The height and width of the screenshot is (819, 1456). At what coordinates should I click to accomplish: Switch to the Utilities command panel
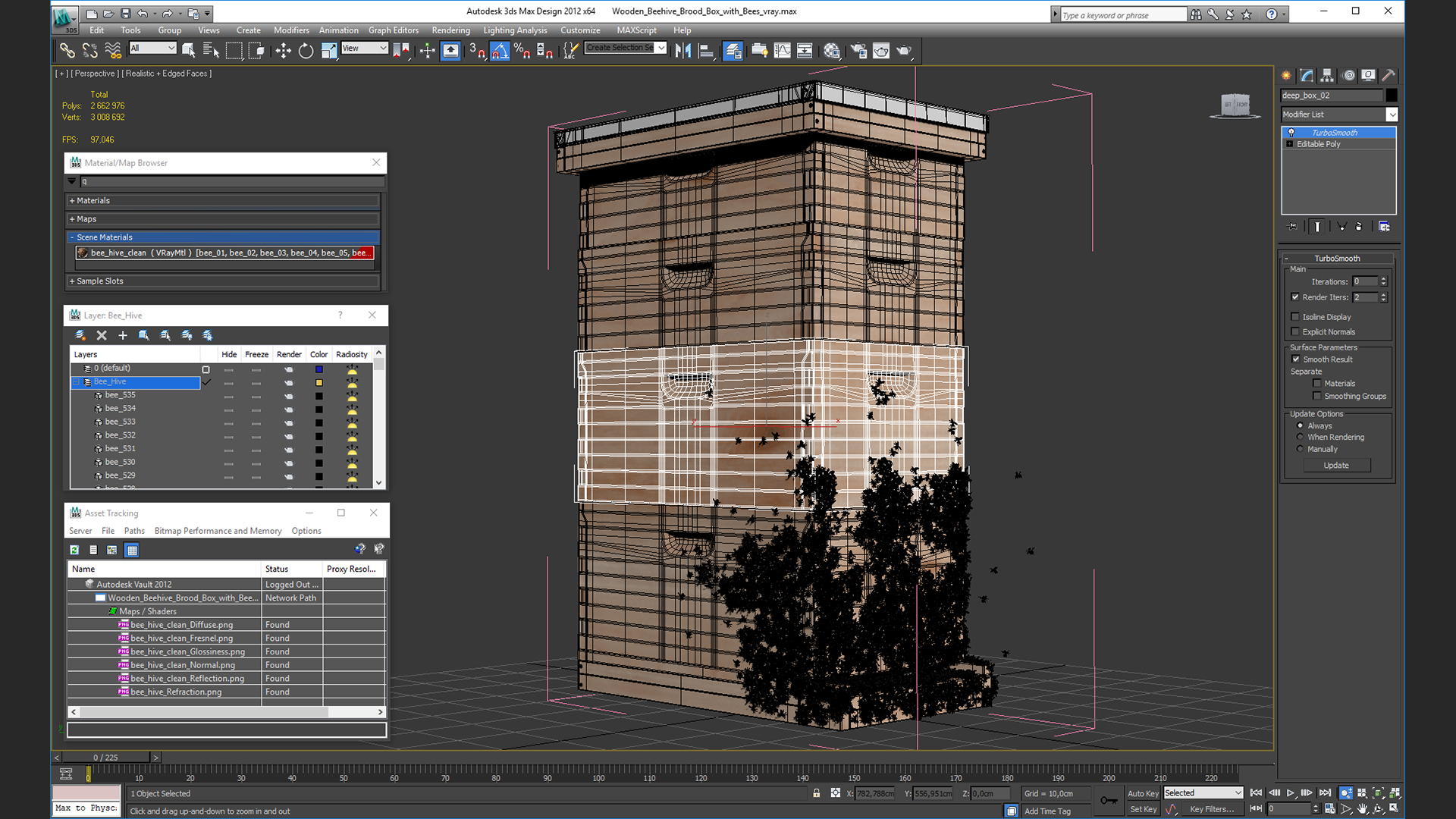click(x=1389, y=75)
